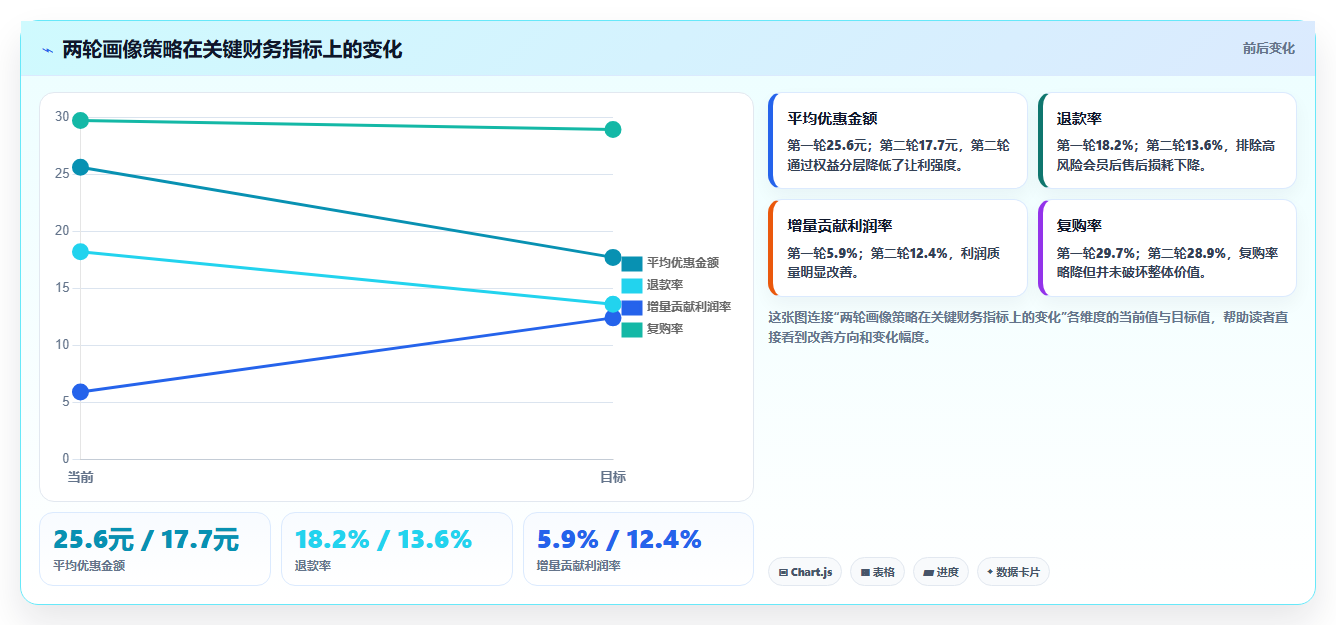Click the 25.6元 / 17.7元 stat value
Image resolution: width=1336 pixels, height=625 pixels.
(146, 540)
